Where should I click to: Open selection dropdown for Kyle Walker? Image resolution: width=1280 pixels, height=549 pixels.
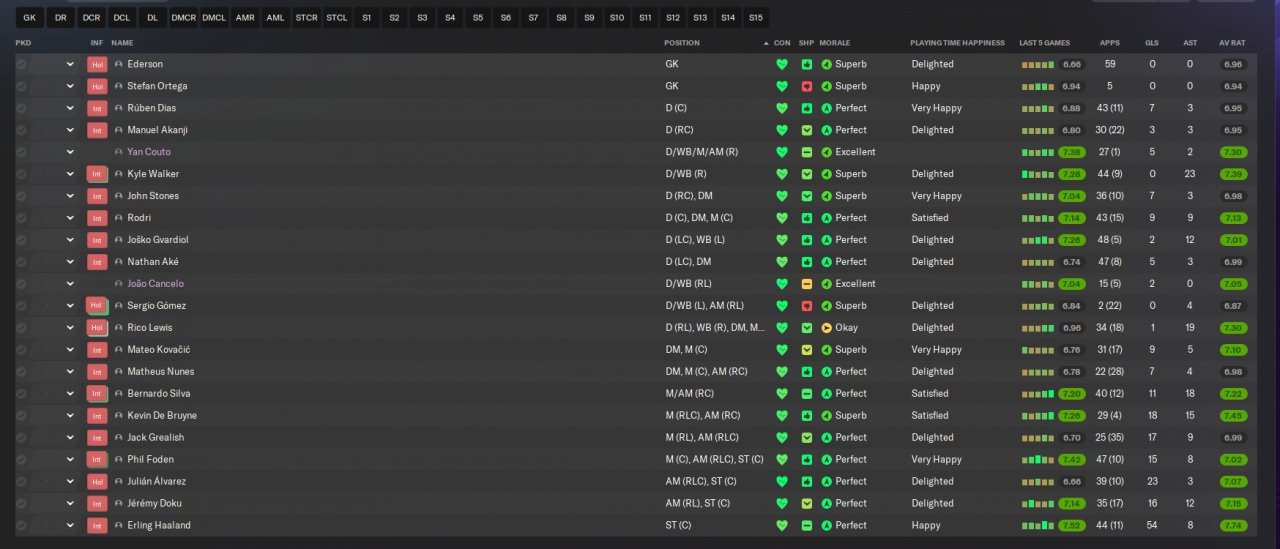(x=70, y=174)
